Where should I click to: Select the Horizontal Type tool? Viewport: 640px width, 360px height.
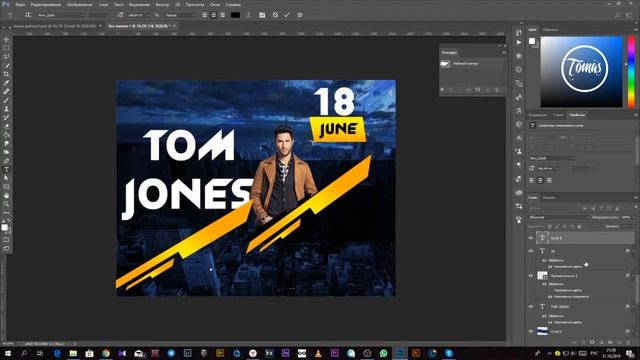6,169
